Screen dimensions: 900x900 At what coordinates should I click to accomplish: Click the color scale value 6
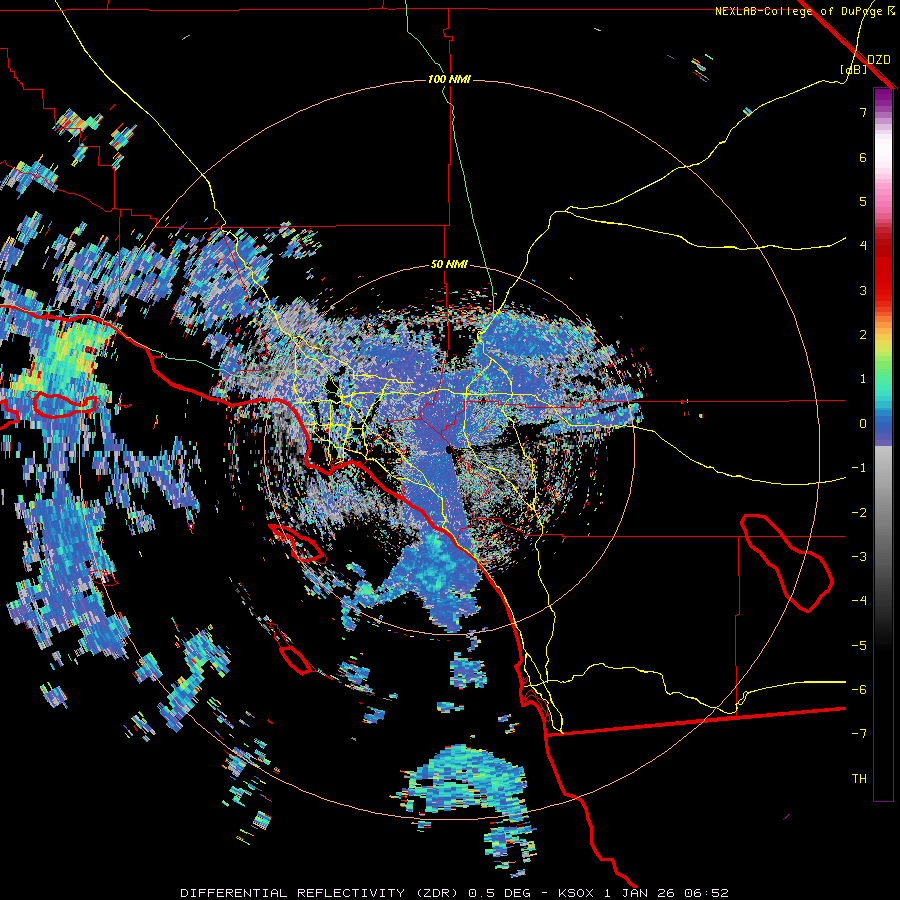pyautogui.click(x=863, y=157)
